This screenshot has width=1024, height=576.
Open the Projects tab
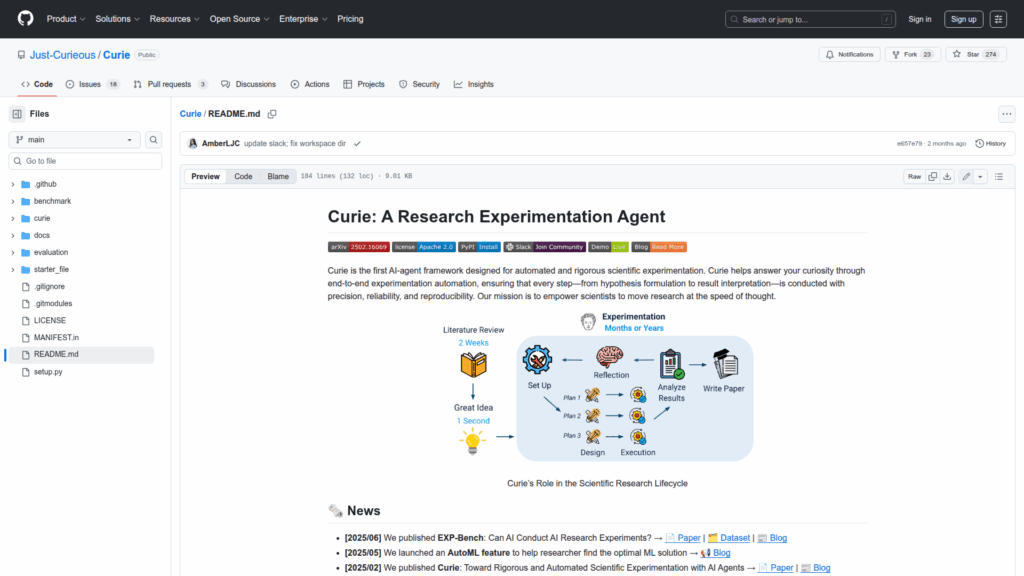click(x=364, y=84)
